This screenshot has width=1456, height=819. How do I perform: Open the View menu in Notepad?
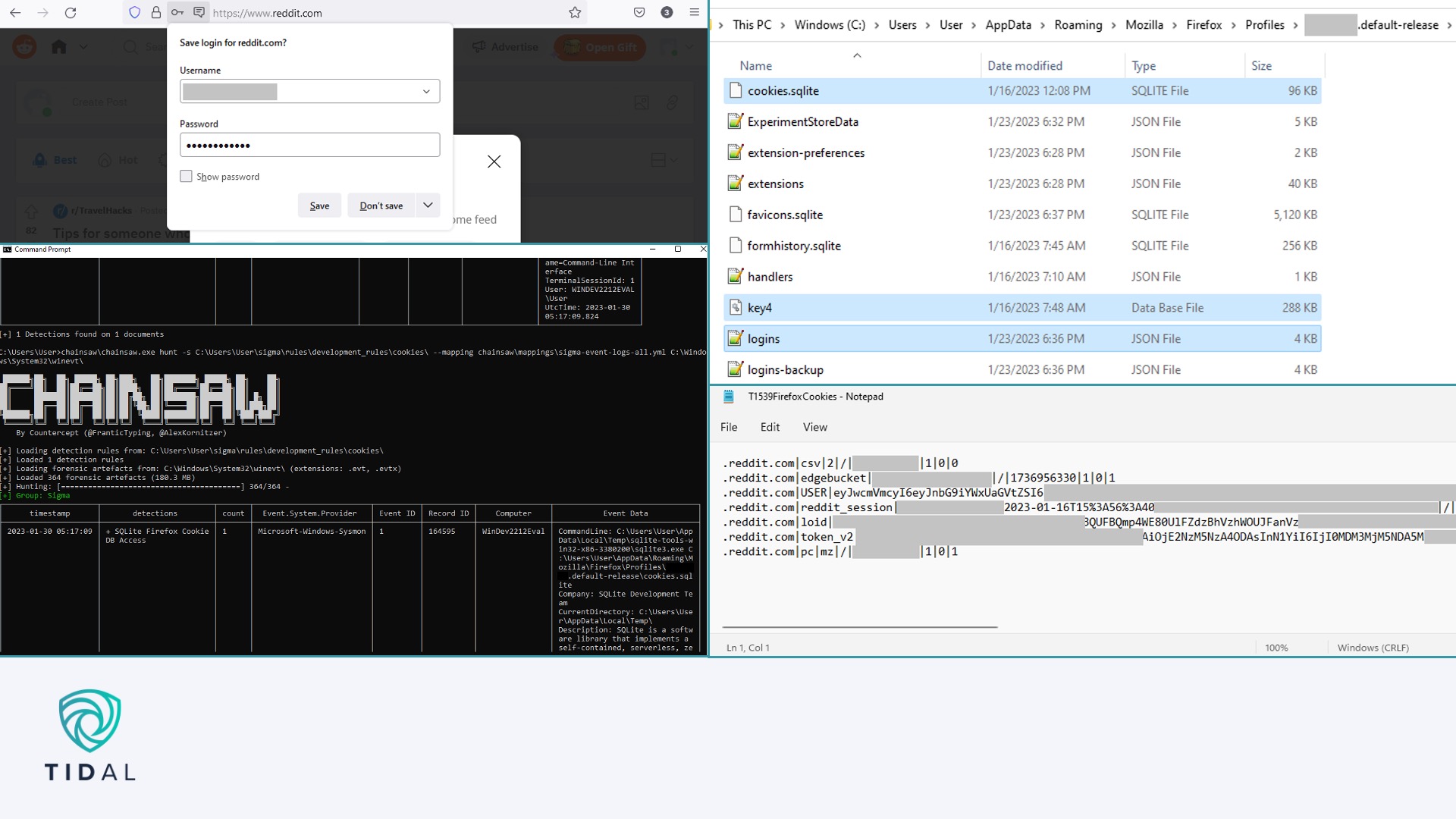coord(814,427)
